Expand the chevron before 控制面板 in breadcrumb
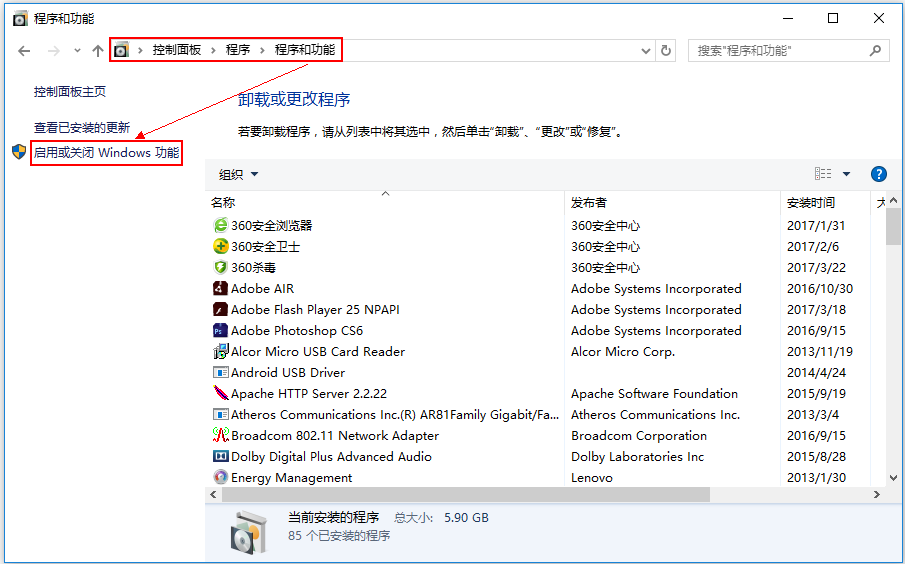Image resolution: width=905 pixels, height=564 pixels. click(140, 50)
